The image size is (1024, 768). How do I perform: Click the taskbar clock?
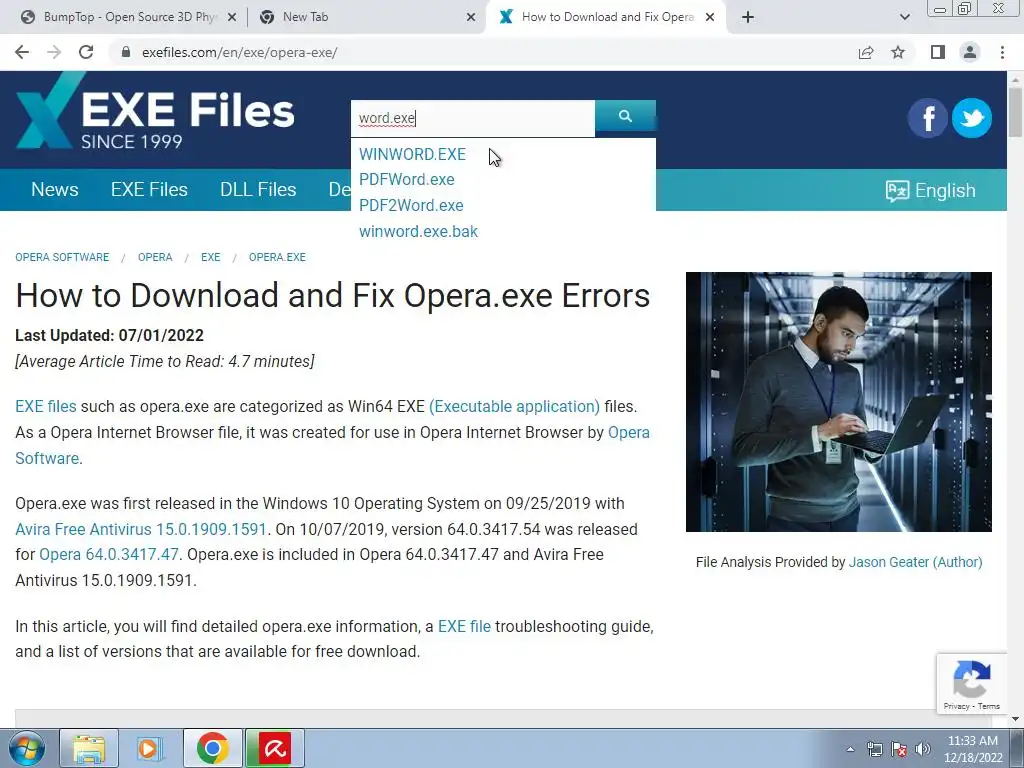973,749
